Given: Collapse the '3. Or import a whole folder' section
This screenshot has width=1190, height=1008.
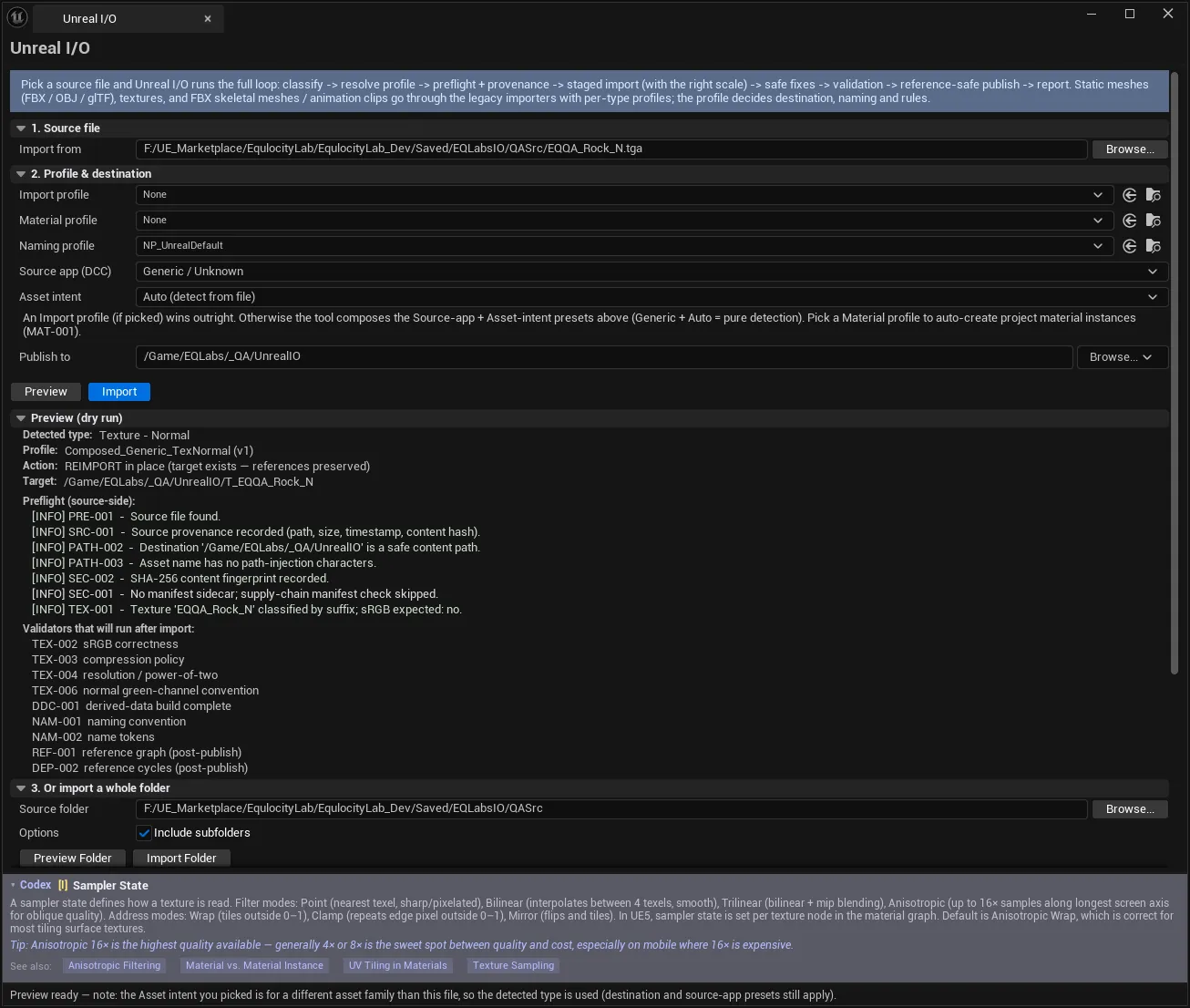Looking at the screenshot, I should pyautogui.click(x=21, y=788).
